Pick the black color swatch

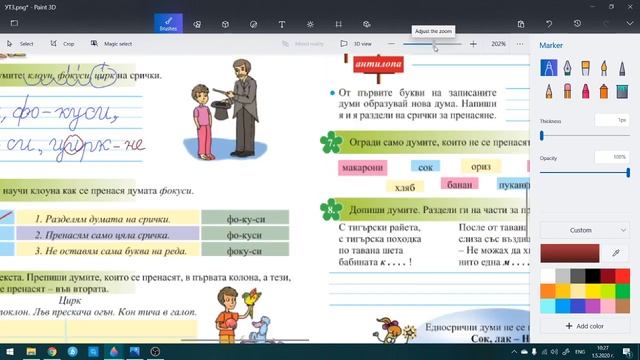point(593,276)
